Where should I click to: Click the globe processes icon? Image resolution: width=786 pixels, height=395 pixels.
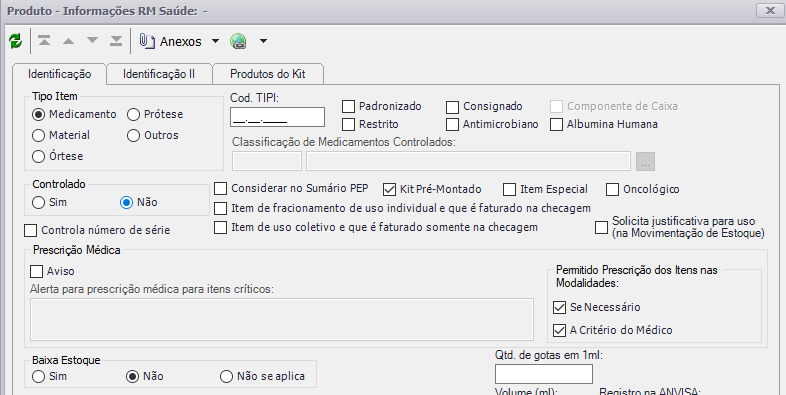(239, 41)
